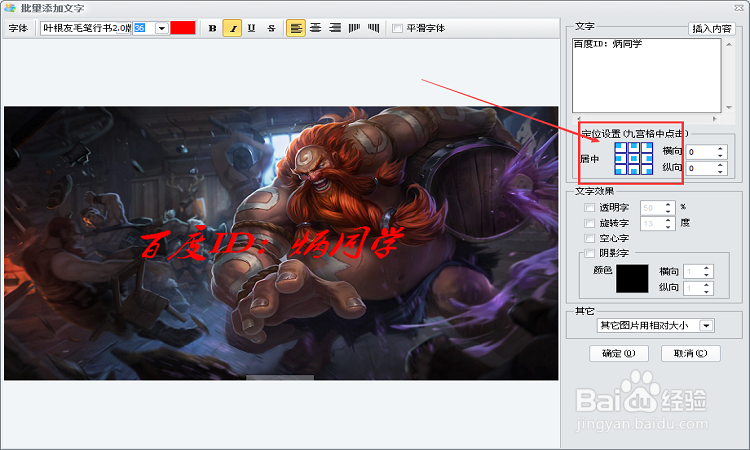
Task: Toggle the Bold text icon
Action: click(212, 28)
